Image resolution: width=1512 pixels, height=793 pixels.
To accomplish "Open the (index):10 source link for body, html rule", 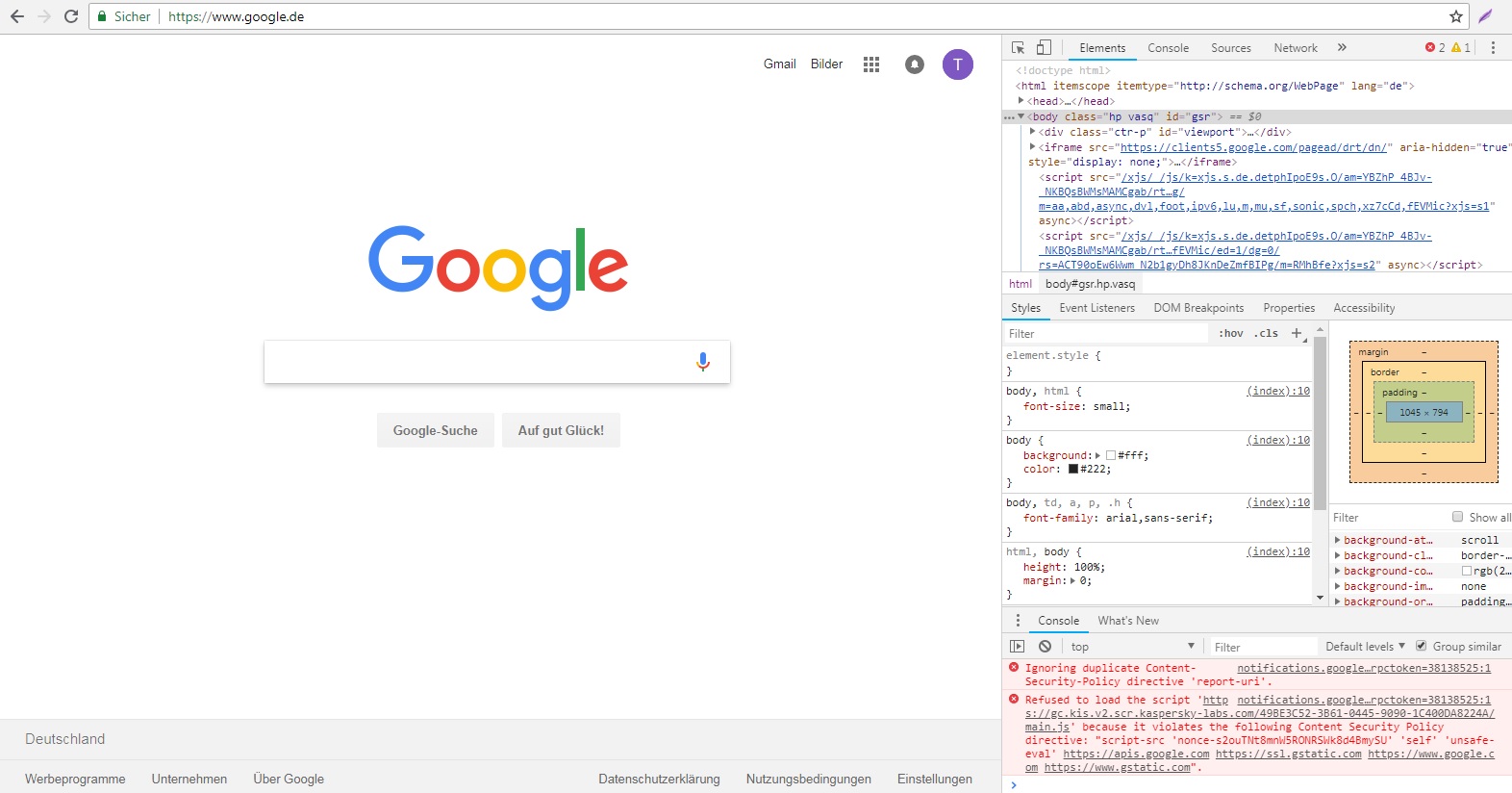I will (x=1278, y=391).
